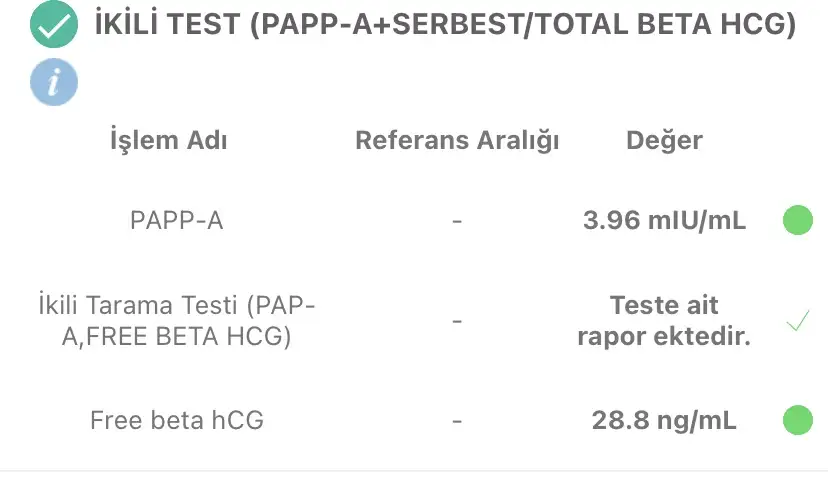
Task: Open the blue info icon
Action: 54,82
